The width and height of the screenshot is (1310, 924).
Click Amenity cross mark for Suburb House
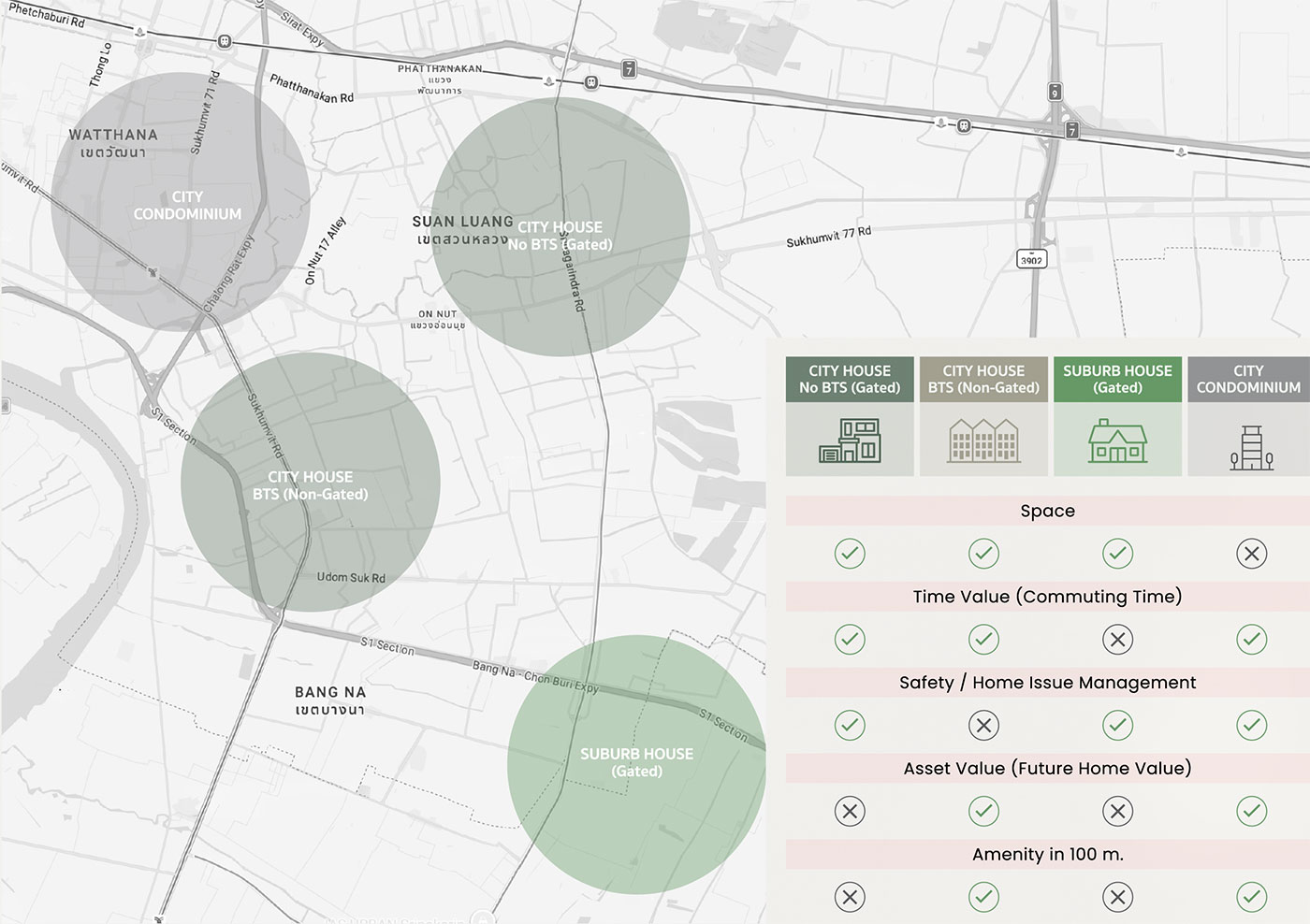(1117, 898)
